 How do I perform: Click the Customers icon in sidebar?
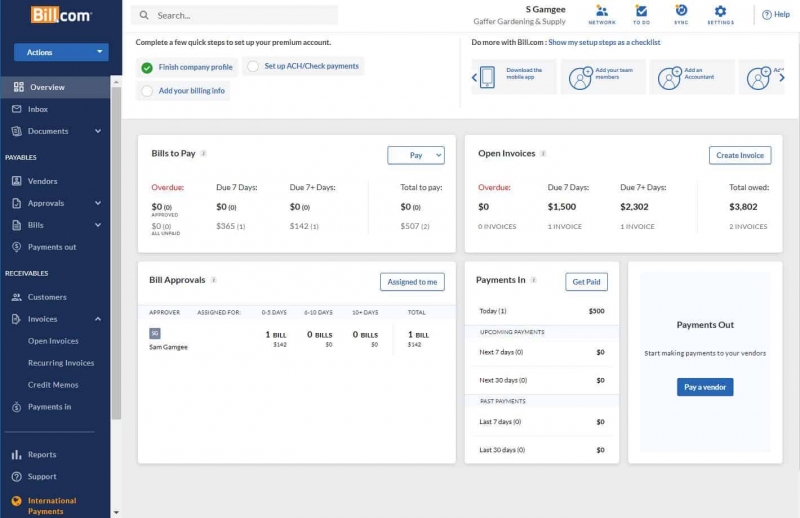pos(17,297)
